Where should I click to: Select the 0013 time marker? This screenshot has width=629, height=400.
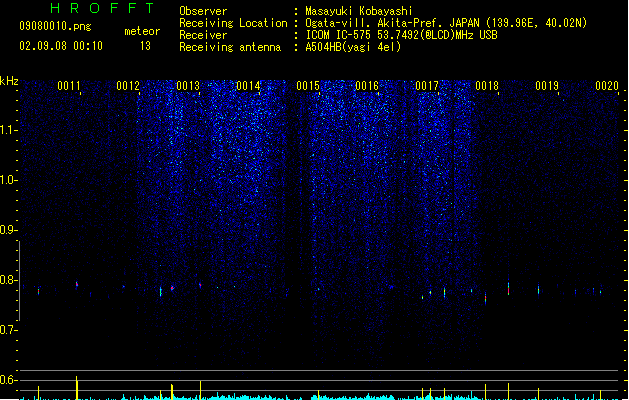188,86
